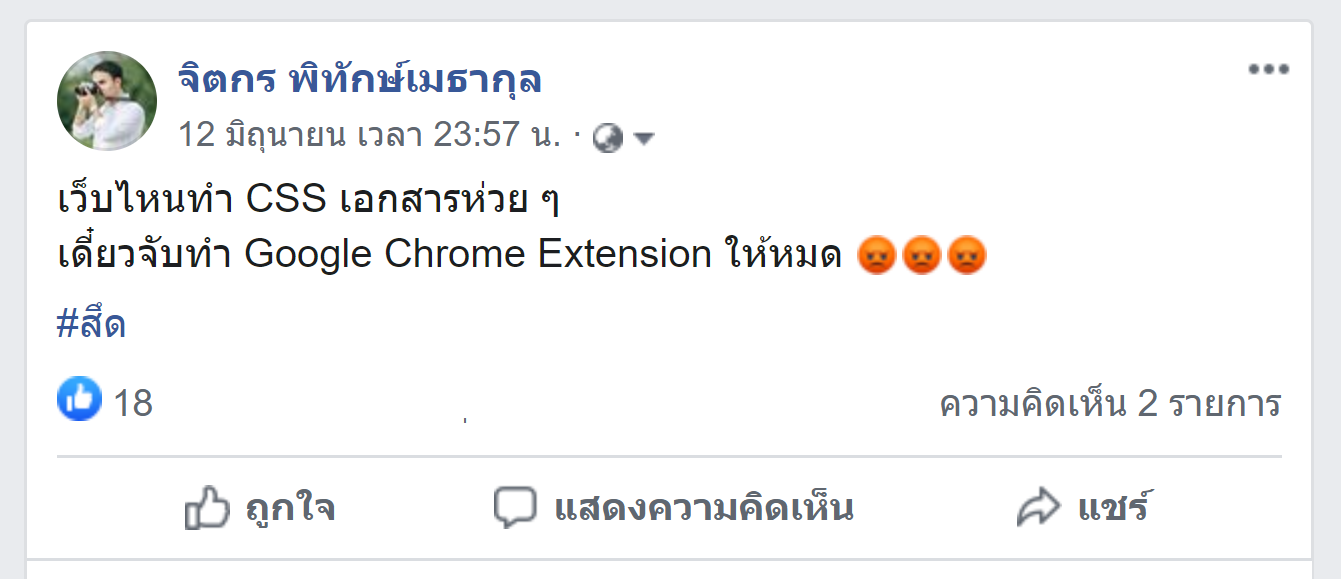This screenshot has width=1341, height=579.
Task: View the 18 reactions count
Action: tap(133, 404)
